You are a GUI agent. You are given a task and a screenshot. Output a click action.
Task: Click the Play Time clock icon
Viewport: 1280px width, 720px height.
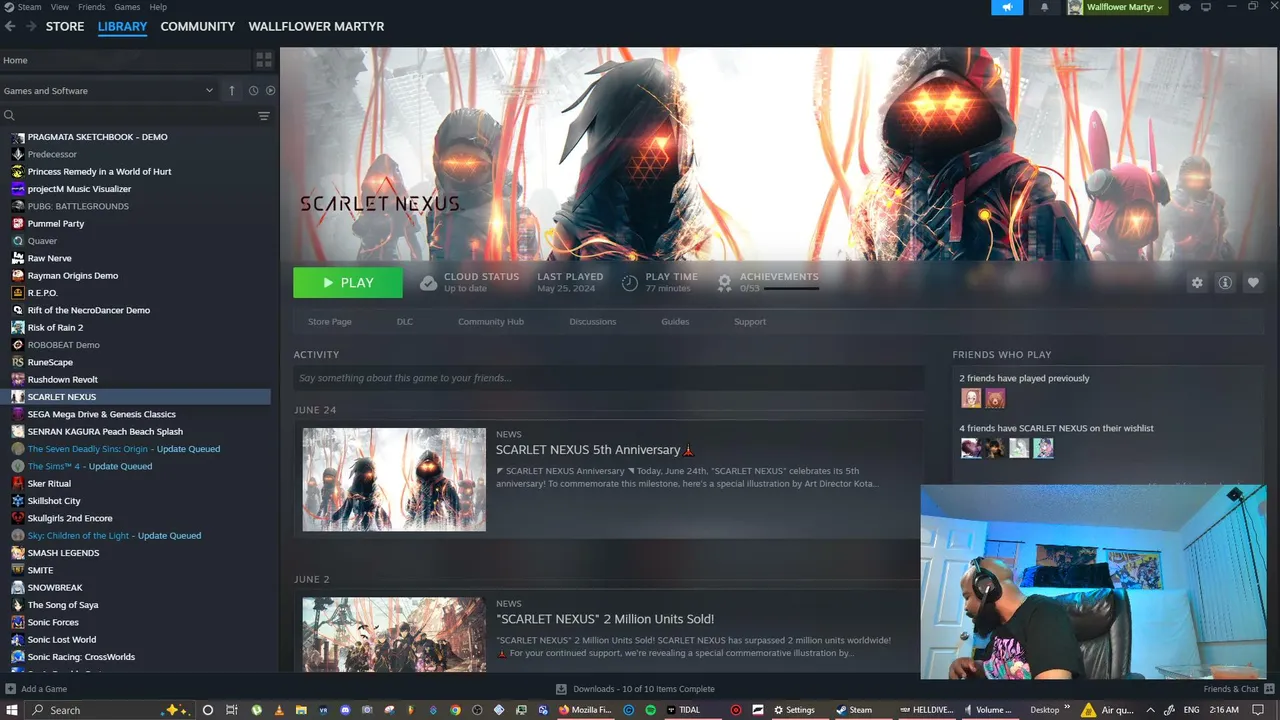(x=630, y=283)
